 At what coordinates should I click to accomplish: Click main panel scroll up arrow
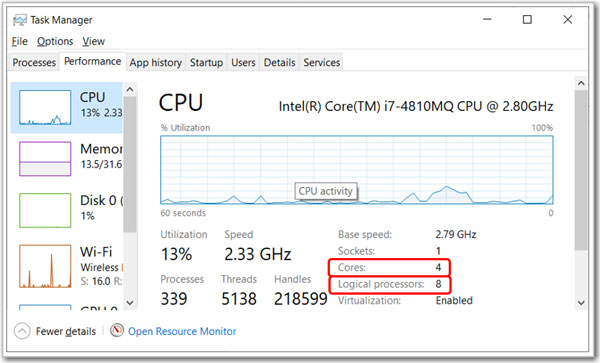coord(581,83)
